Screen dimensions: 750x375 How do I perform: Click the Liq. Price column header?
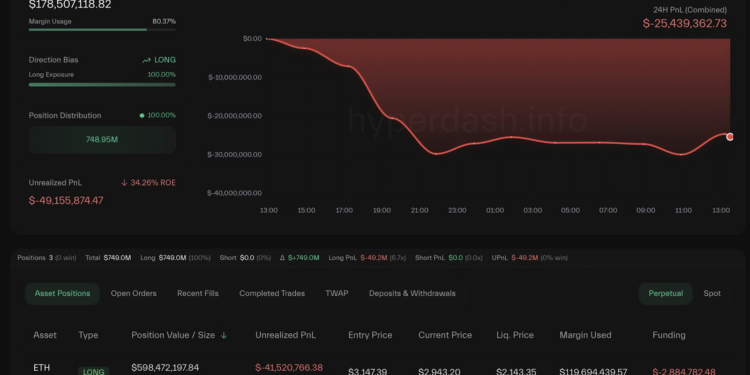515,335
